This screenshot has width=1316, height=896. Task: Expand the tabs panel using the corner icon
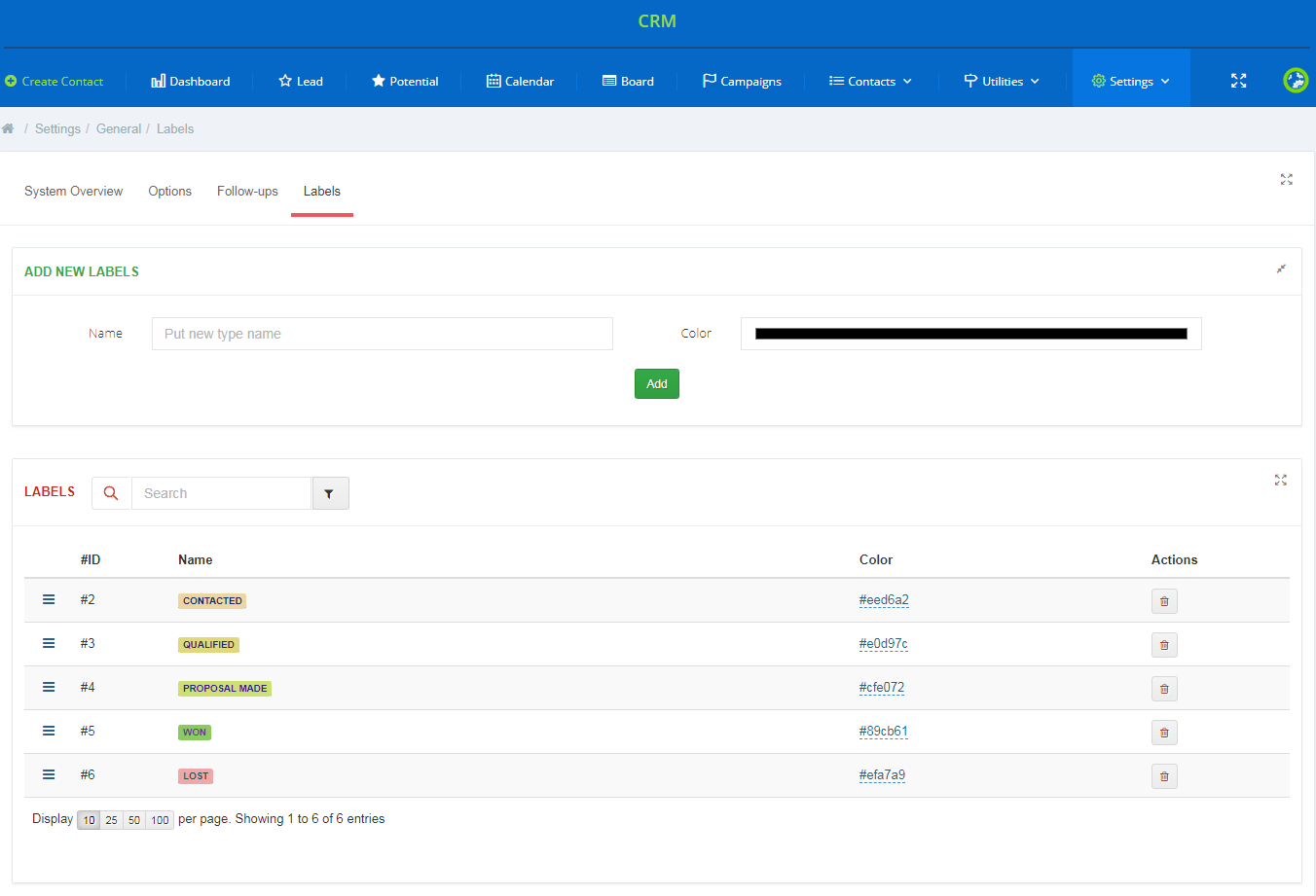[x=1287, y=179]
